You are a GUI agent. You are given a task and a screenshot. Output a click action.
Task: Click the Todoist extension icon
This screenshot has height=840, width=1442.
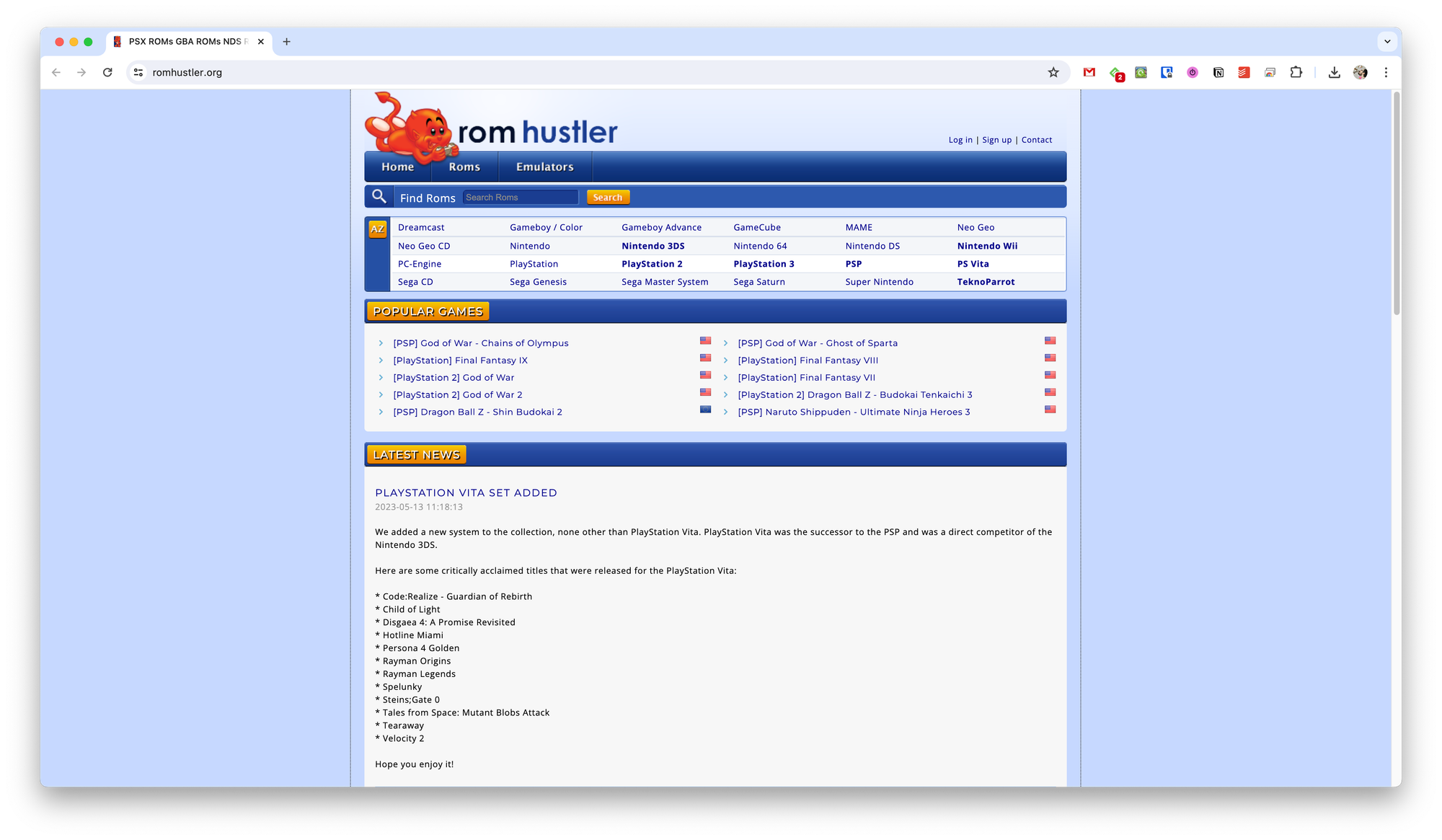[1244, 72]
